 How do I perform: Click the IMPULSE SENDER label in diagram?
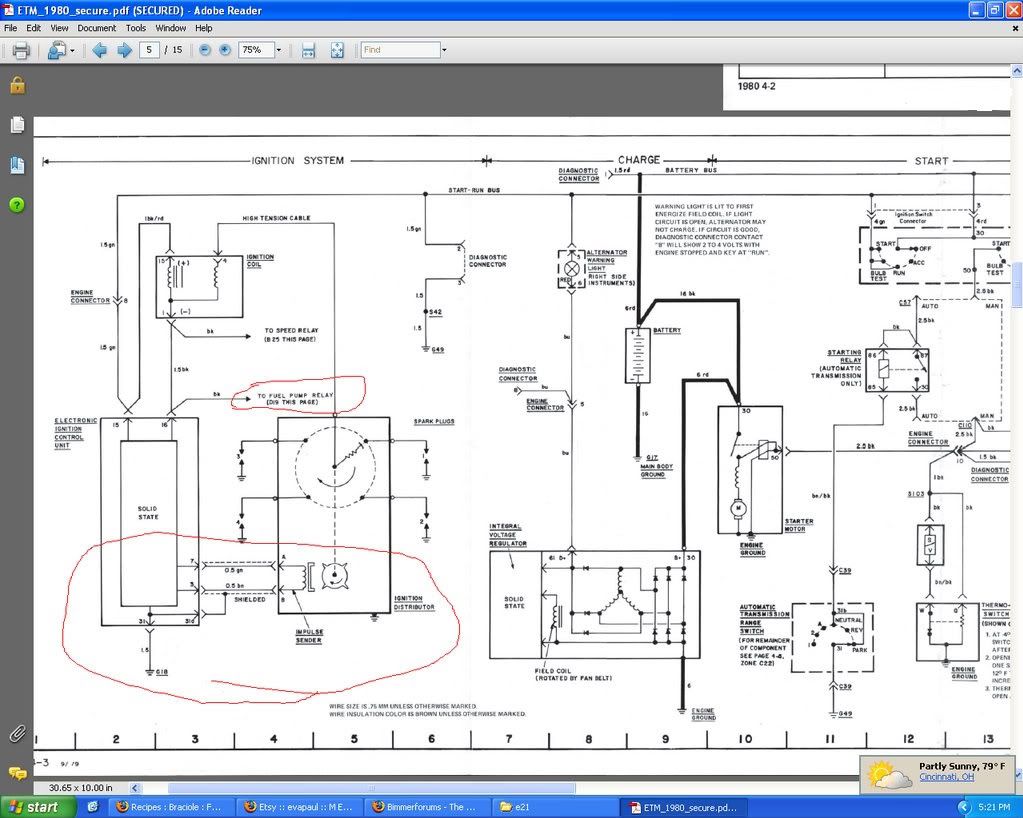[x=309, y=636]
